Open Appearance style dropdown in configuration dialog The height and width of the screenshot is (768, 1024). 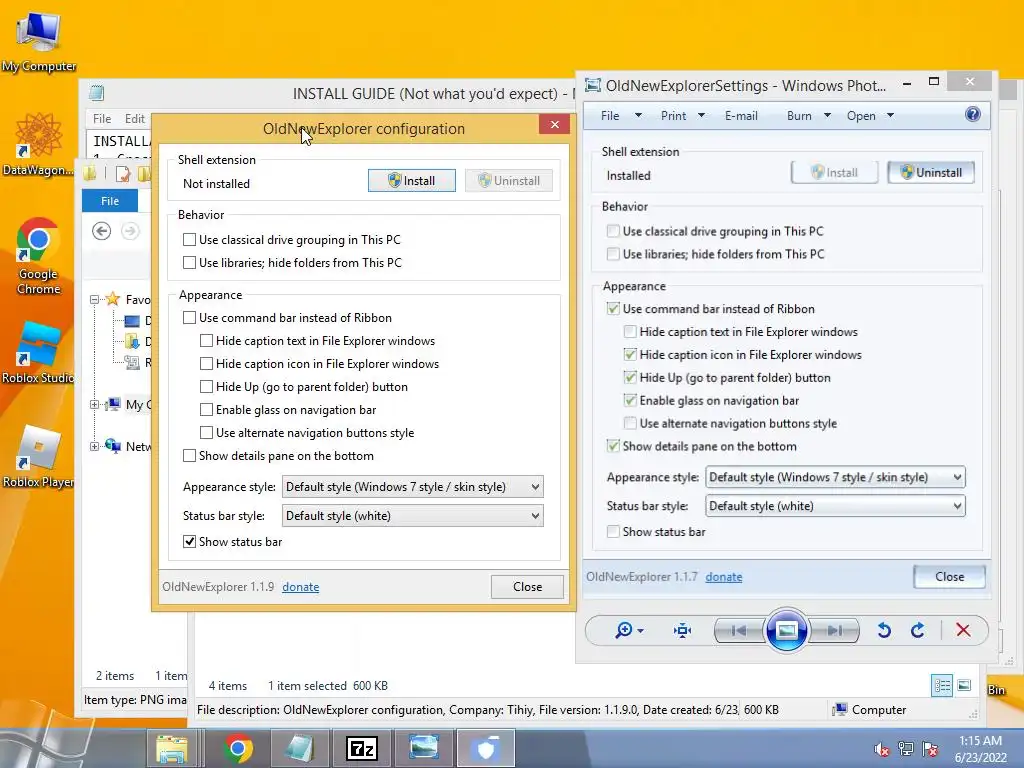pyautogui.click(x=413, y=487)
